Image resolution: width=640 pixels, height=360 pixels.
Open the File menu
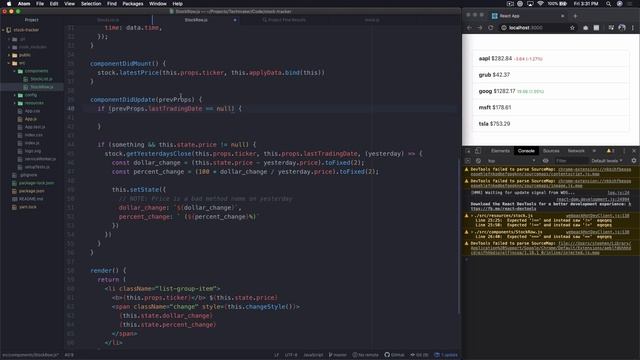tap(40, 4)
